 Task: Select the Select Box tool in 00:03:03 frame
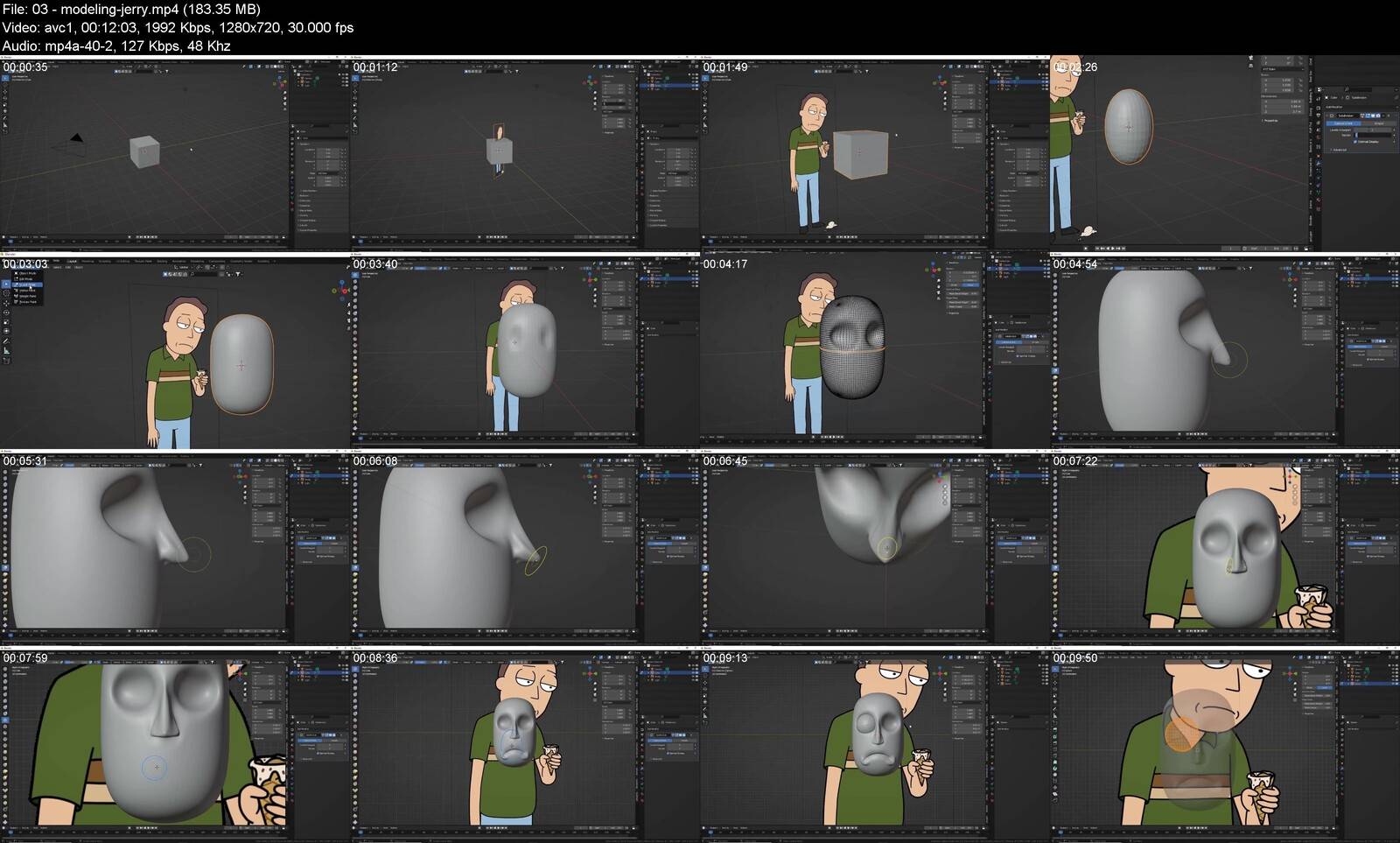pyautogui.click(x=6, y=285)
